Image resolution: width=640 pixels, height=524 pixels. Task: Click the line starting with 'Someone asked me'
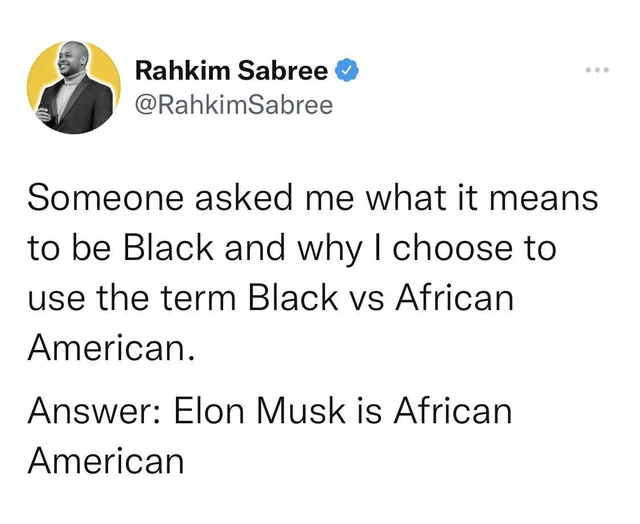pos(313,198)
